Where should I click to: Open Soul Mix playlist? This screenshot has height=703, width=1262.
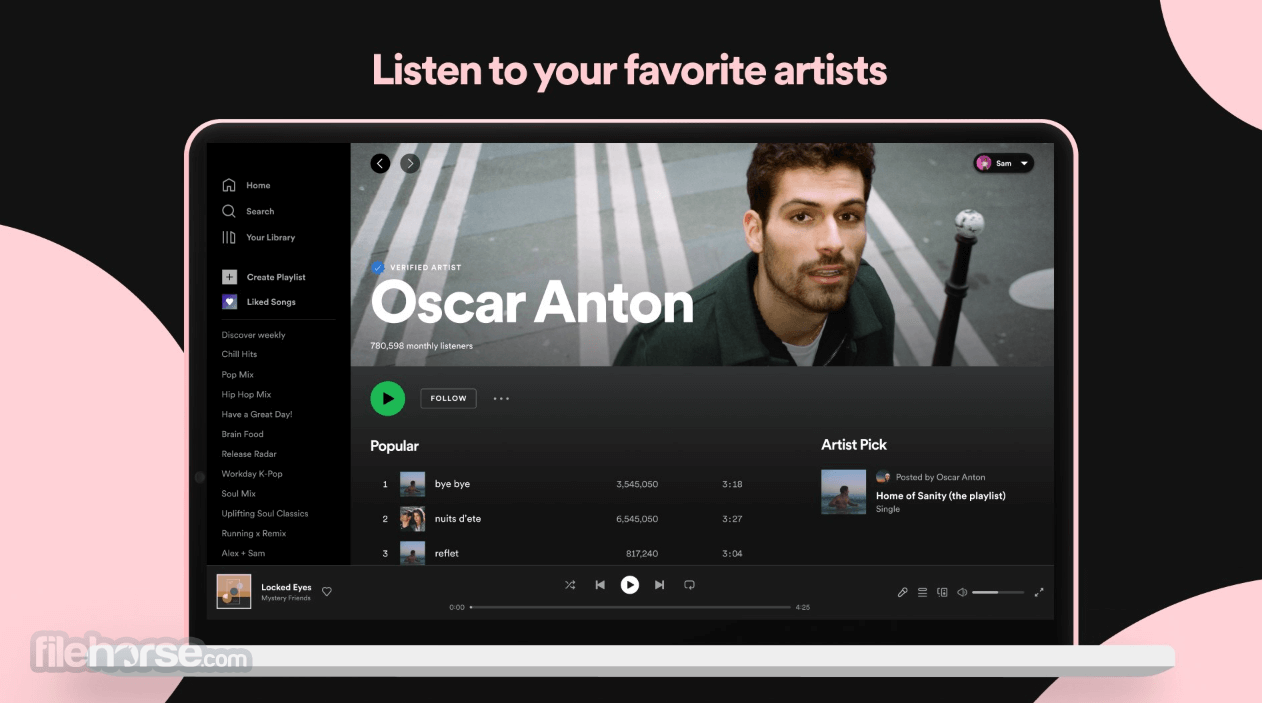tap(238, 494)
